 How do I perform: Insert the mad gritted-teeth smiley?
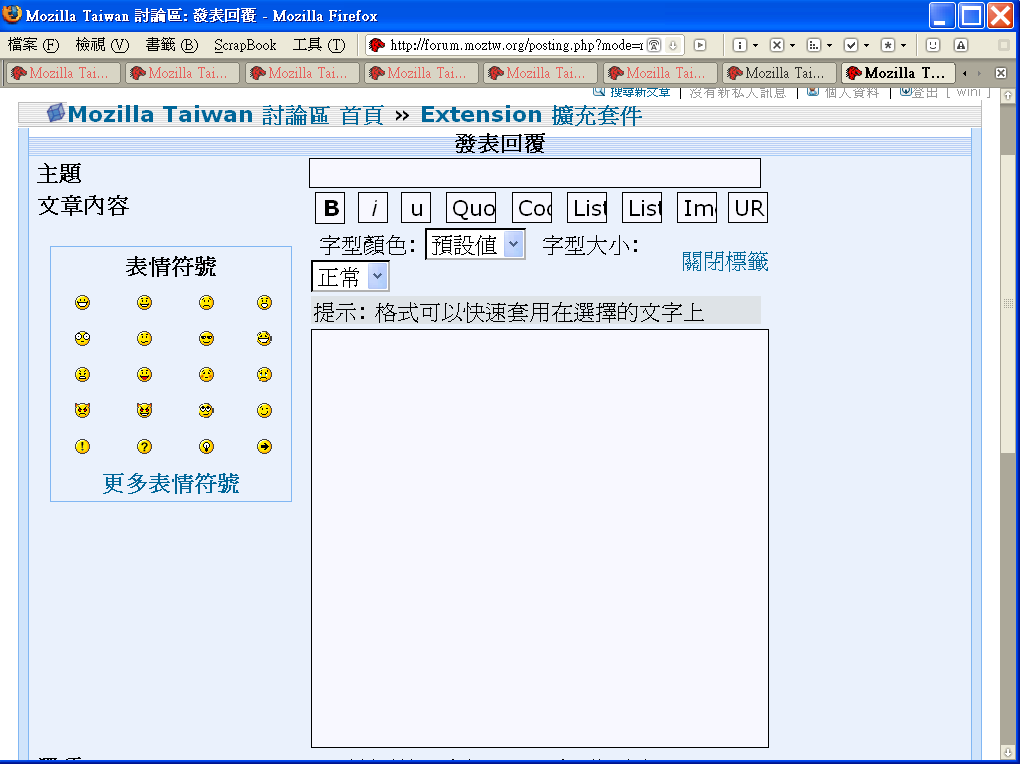83,374
